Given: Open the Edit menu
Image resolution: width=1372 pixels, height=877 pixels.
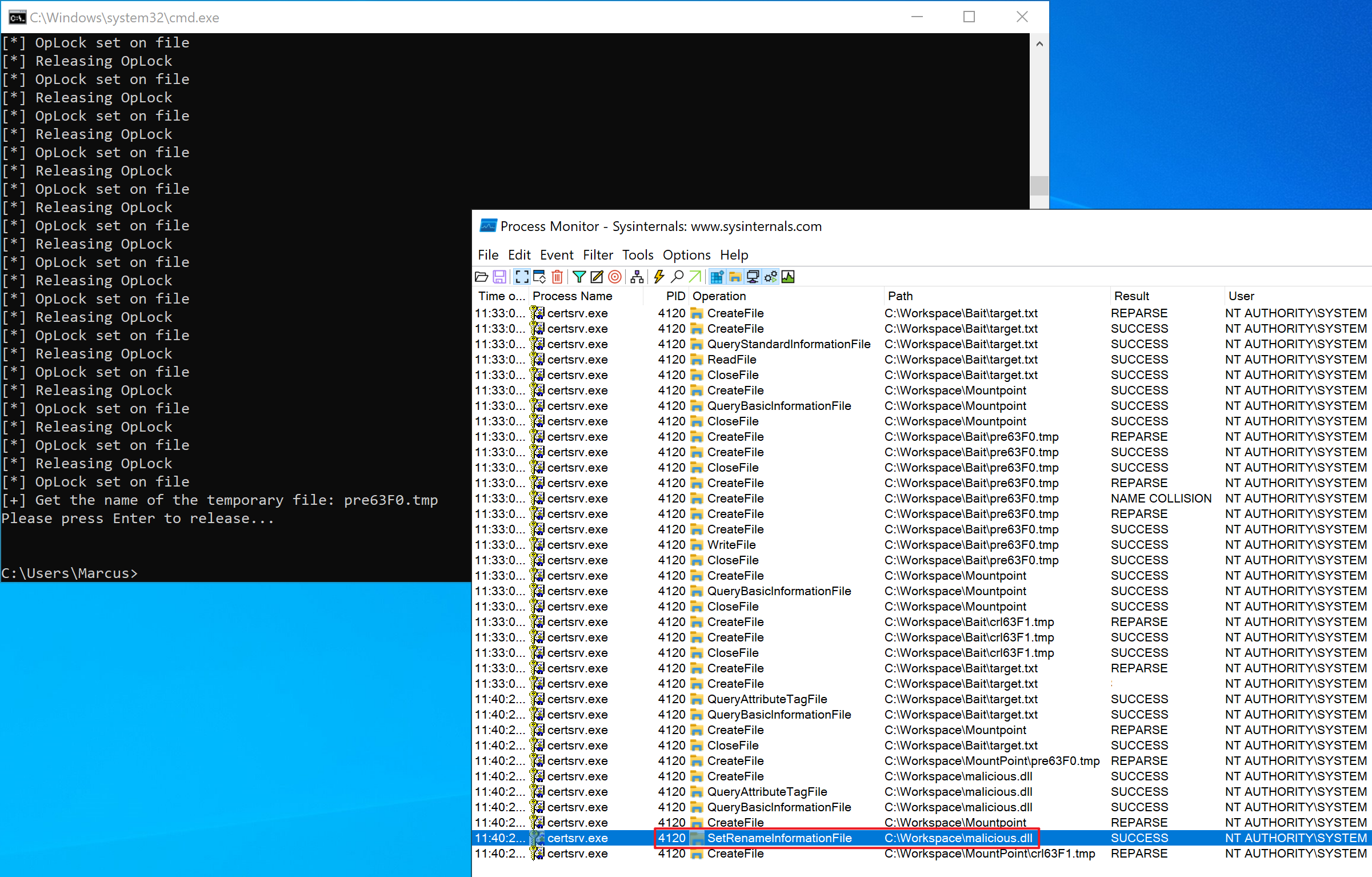Looking at the screenshot, I should [x=519, y=255].
